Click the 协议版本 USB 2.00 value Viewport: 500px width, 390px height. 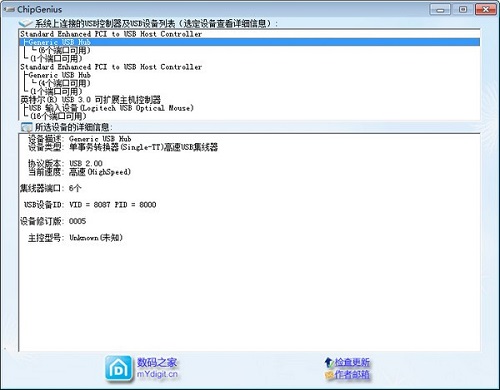(x=86, y=164)
